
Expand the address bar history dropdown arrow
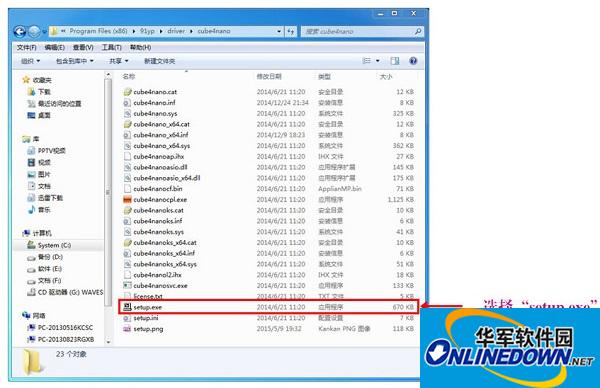click(279, 31)
